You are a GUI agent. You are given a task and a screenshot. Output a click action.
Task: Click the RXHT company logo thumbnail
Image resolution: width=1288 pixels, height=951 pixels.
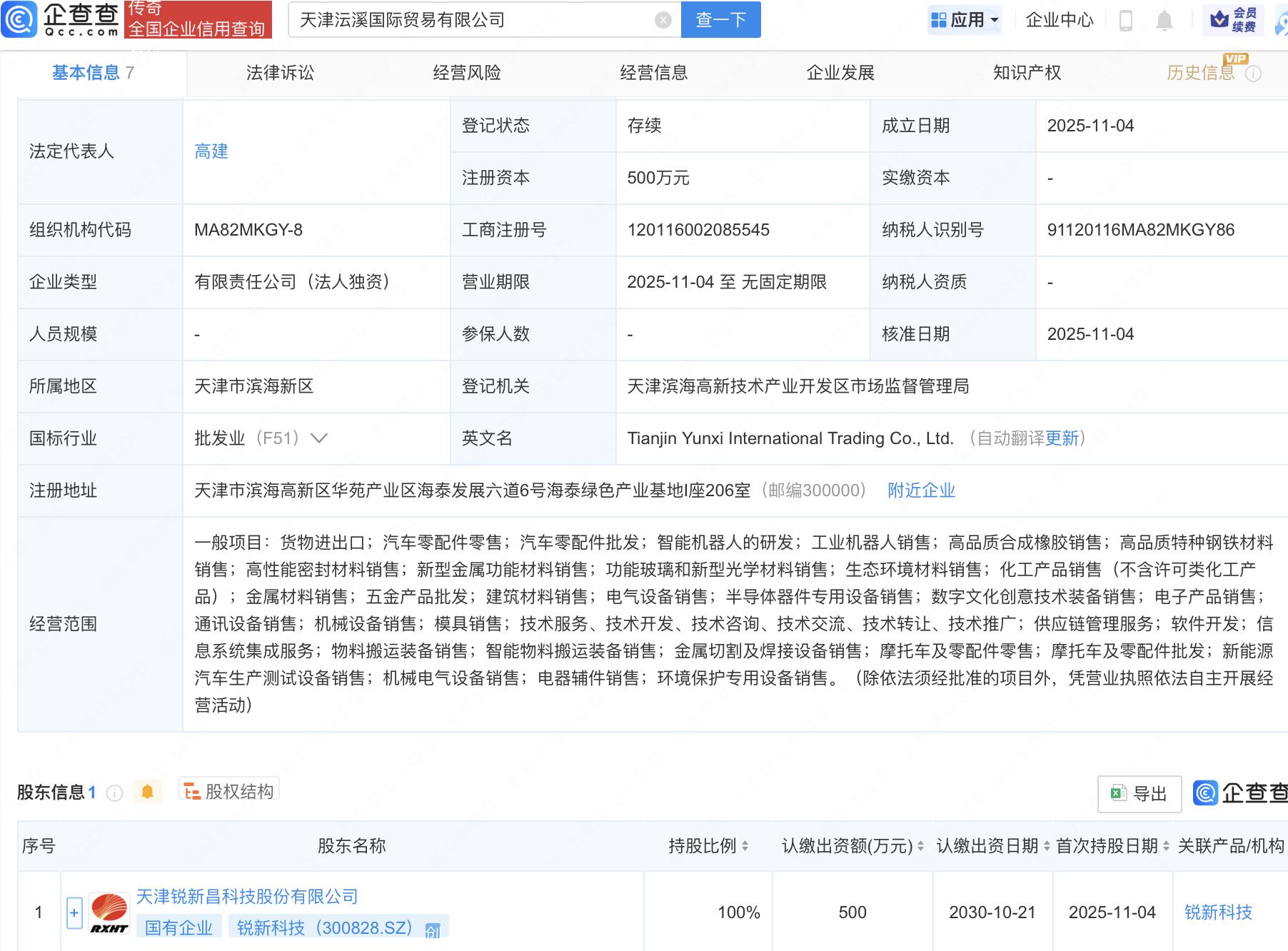pyautogui.click(x=108, y=911)
